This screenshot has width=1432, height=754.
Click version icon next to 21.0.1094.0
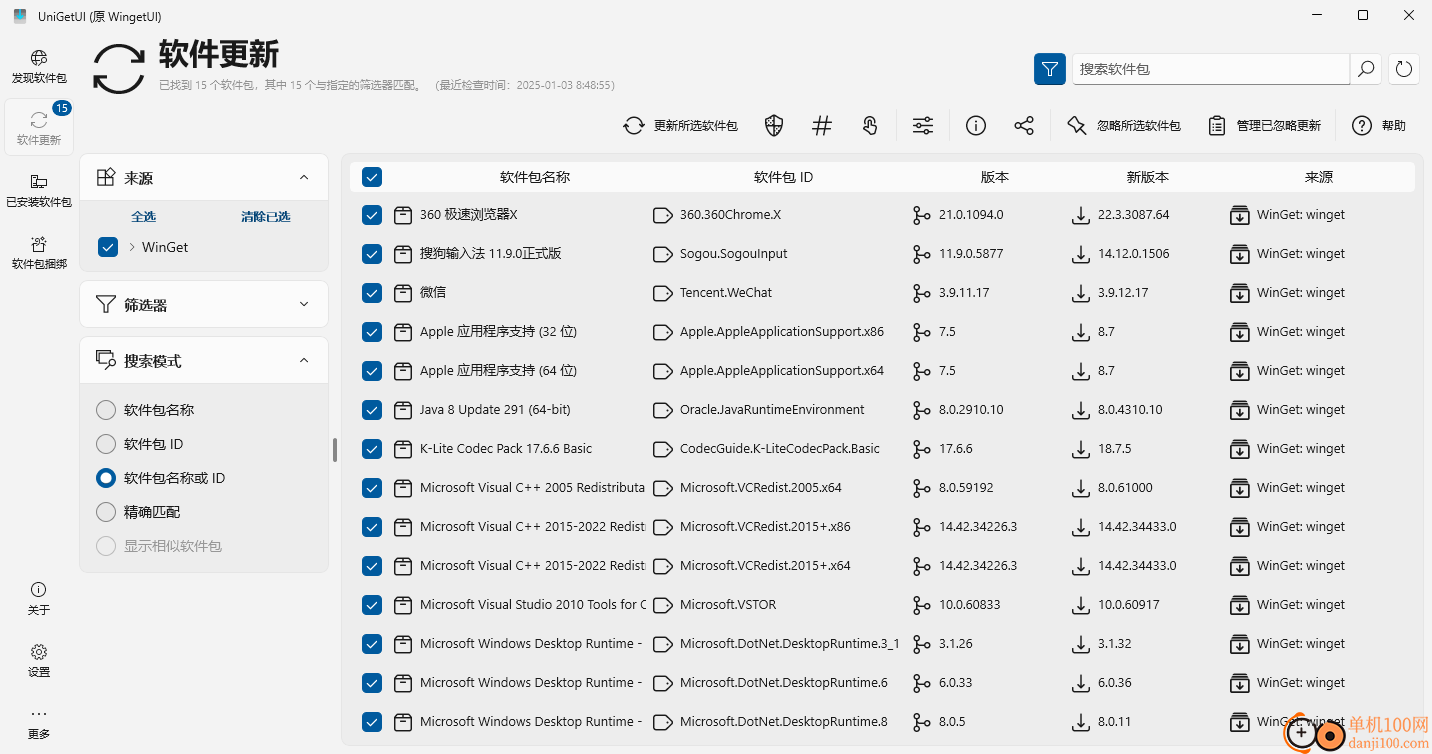point(921,215)
